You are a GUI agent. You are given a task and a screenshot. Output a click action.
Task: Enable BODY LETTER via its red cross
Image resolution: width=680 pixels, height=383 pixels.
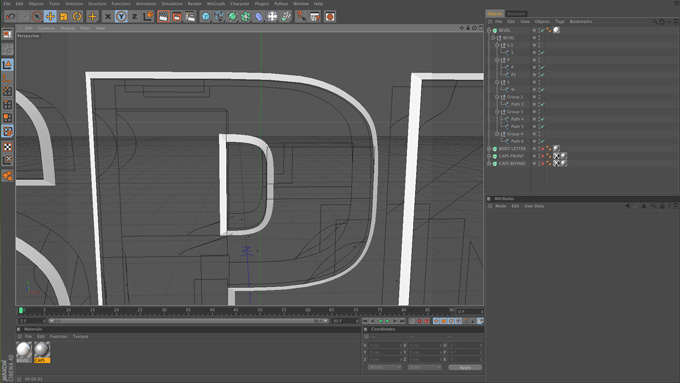click(543, 149)
